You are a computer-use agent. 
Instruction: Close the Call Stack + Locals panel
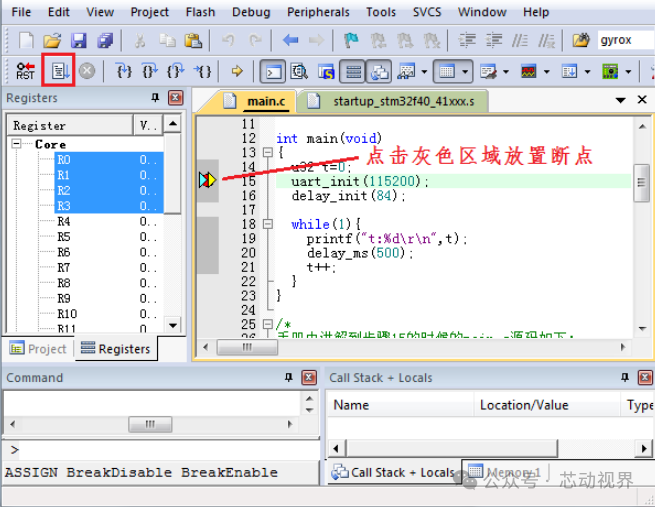(645, 378)
